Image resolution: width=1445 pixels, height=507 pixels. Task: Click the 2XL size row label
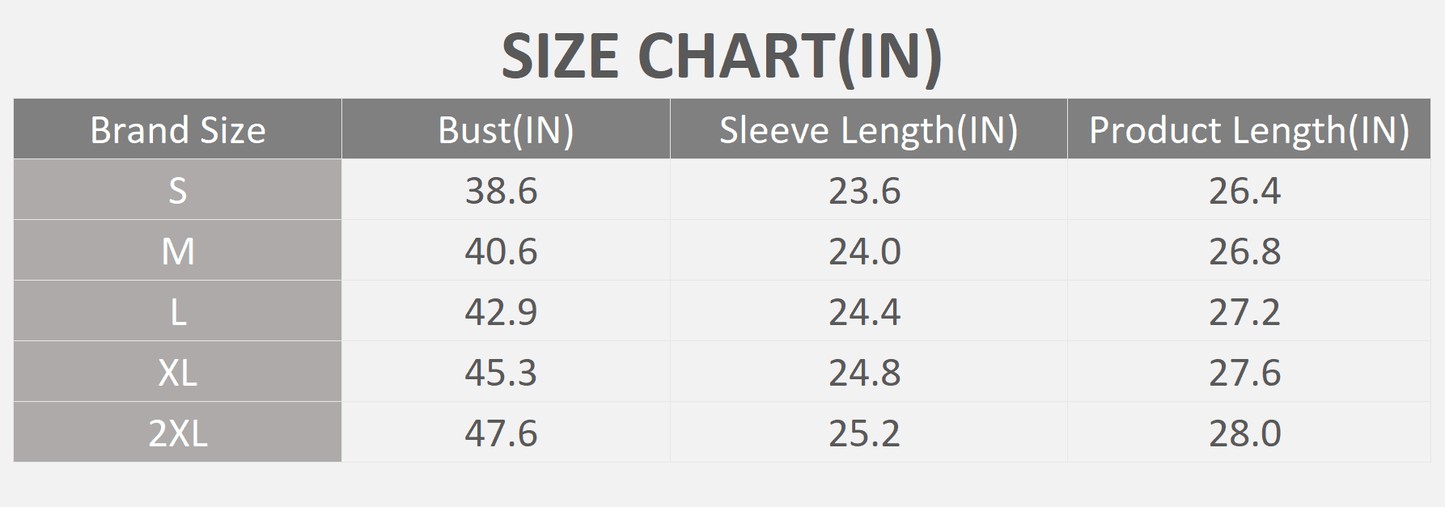coord(178,433)
